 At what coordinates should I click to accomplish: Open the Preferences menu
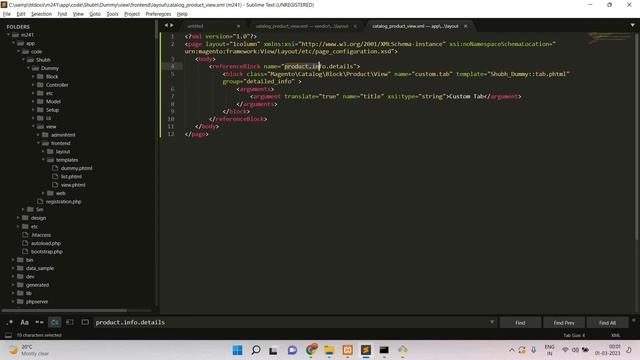pos(158,14)
